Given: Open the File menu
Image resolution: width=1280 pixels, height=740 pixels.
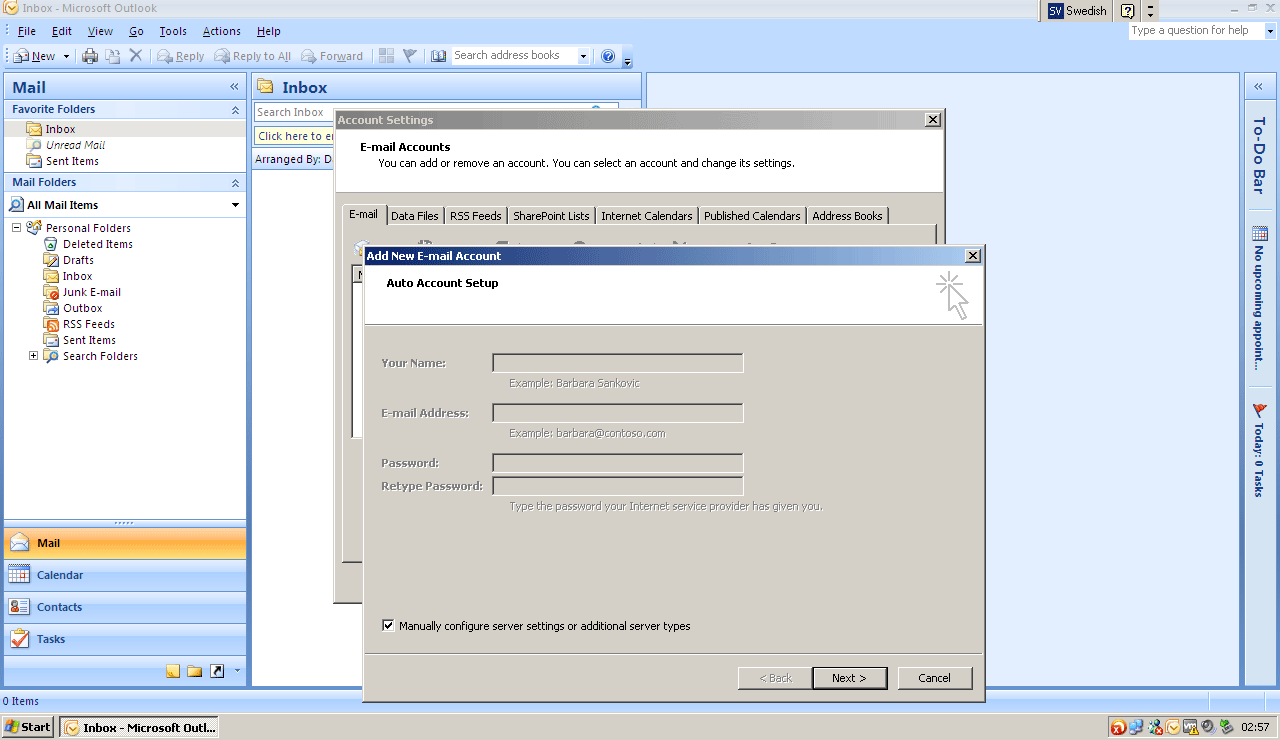Looking at the screenshot, I should point(27,31).
